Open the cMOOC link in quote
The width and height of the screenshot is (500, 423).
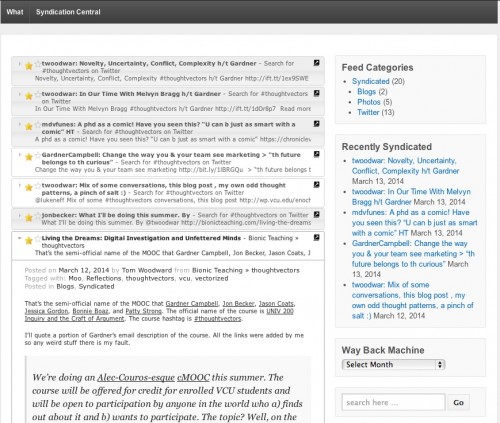coord(193,378)
